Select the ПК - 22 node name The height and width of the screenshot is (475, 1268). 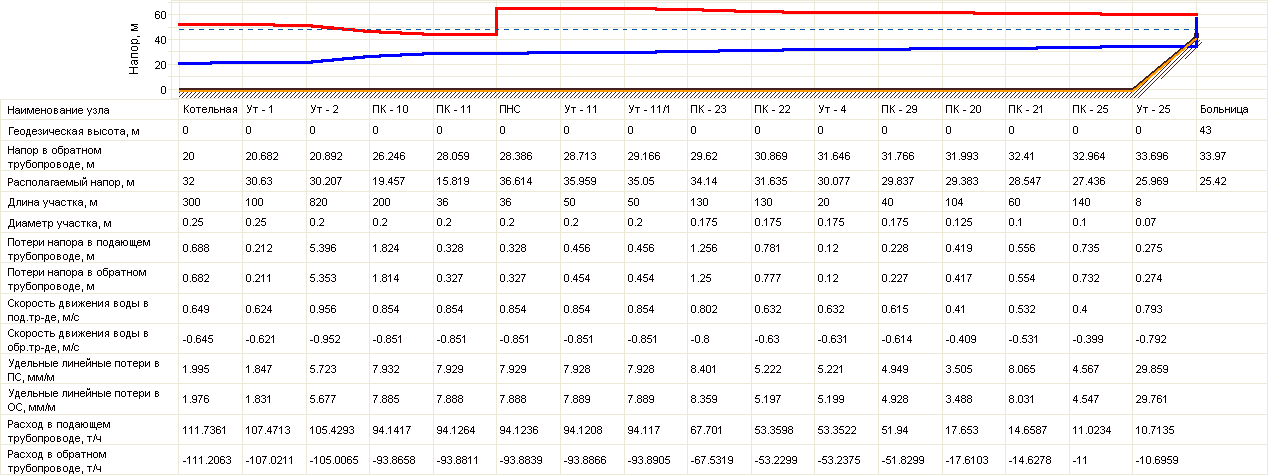tap(772, 109)
